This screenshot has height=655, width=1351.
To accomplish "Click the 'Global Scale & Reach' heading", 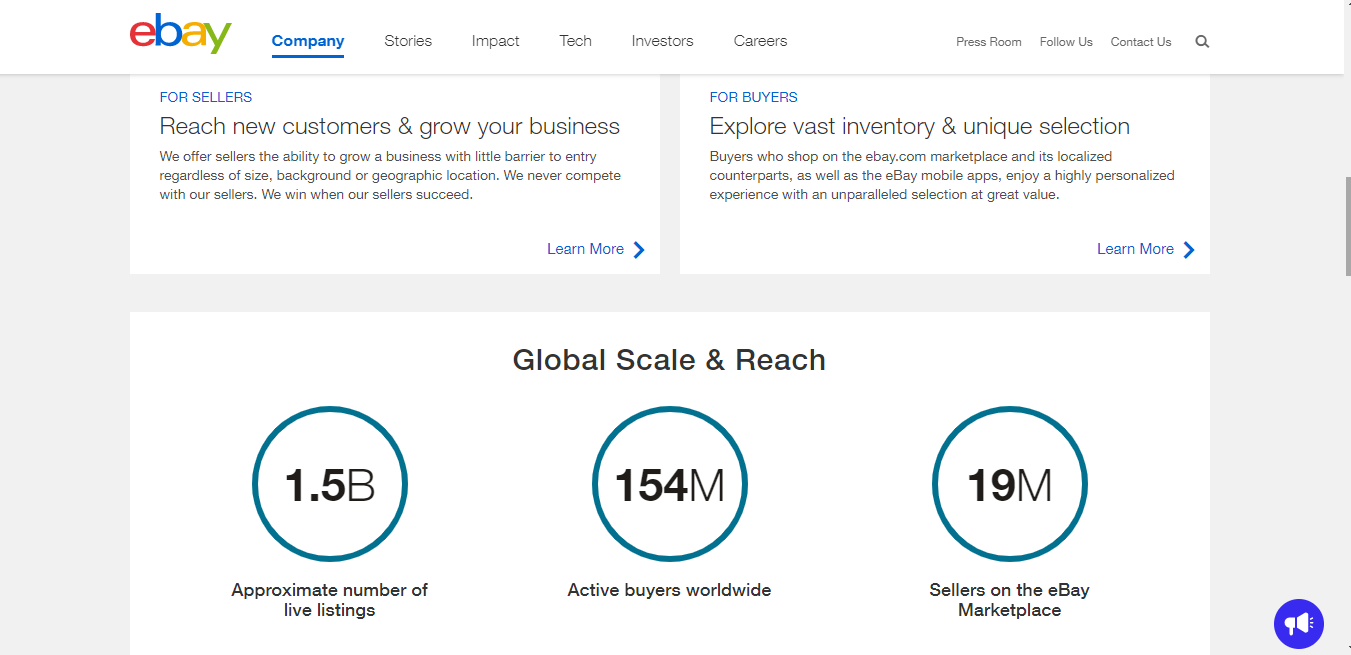I will pyautogui.click(x=669, y=360).
